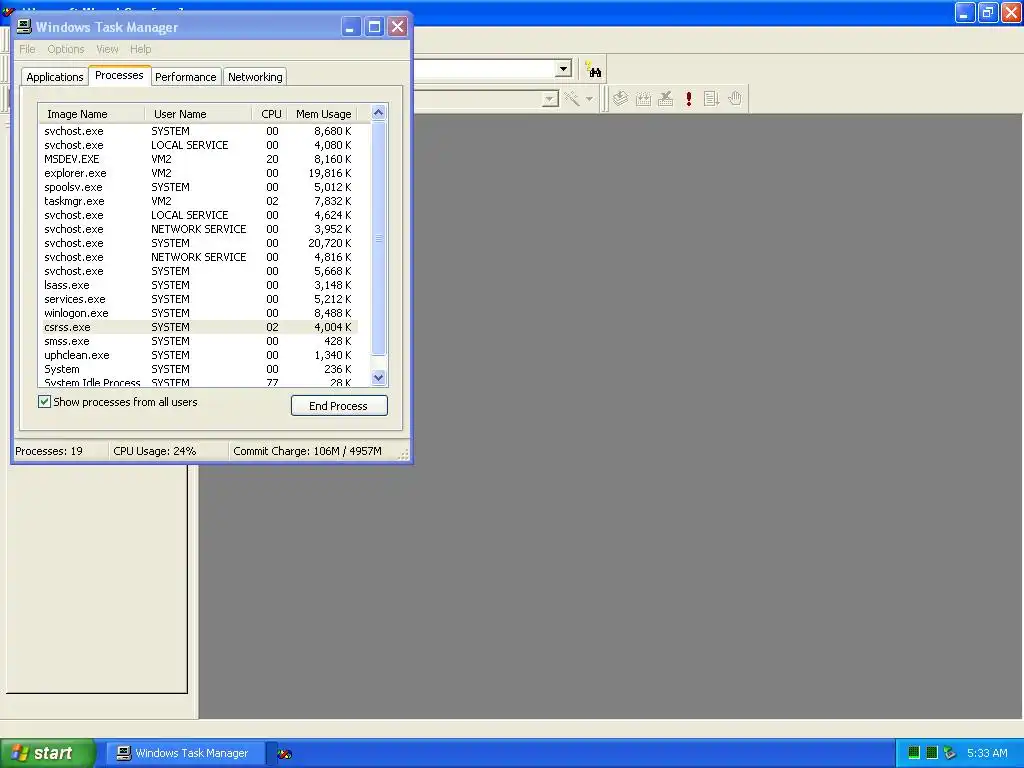Viewport: 1024px width, 768px height.
Task: Switch to the Performance tab
Action: pyautogui.click(x=185, y=77)
